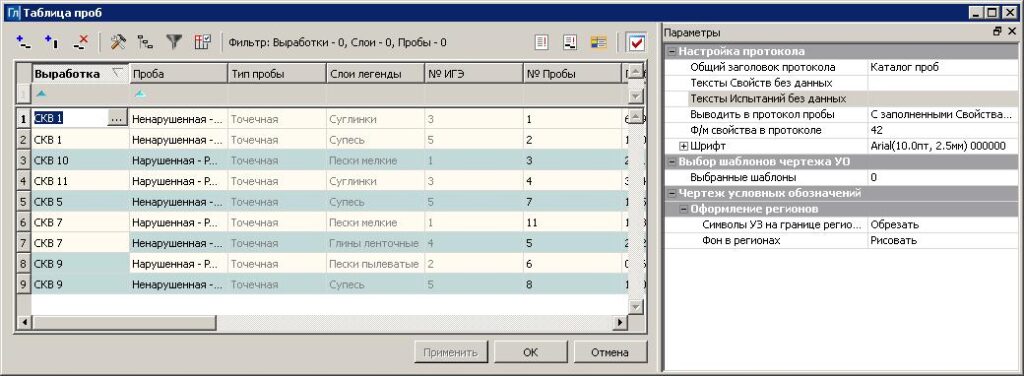
Task: Sort by the Проба column header
Action: (x=178, y=74)
